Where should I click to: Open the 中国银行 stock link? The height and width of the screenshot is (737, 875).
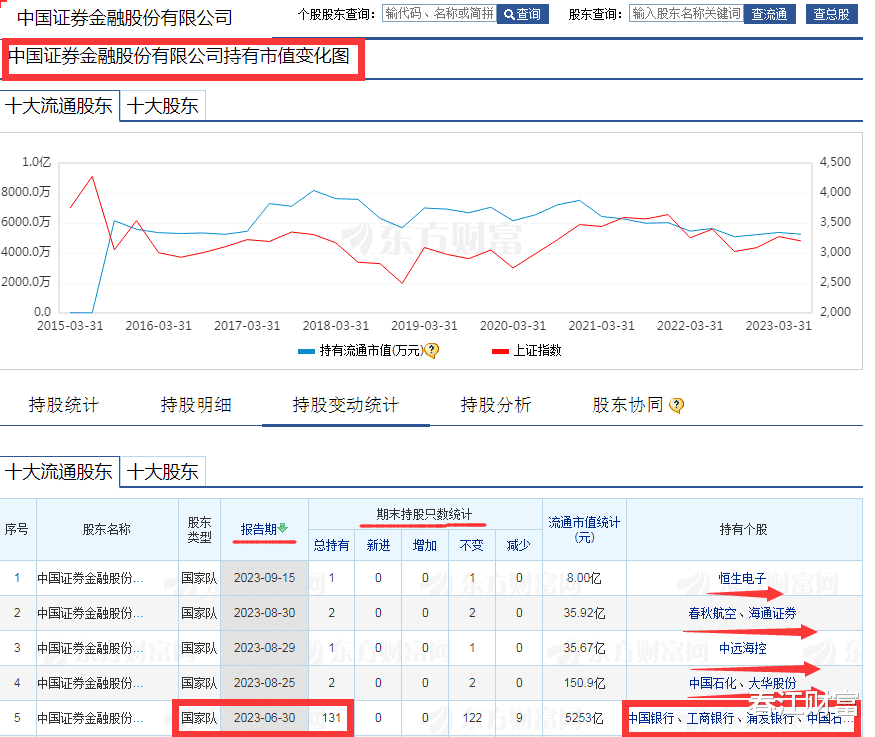(652, 719)
